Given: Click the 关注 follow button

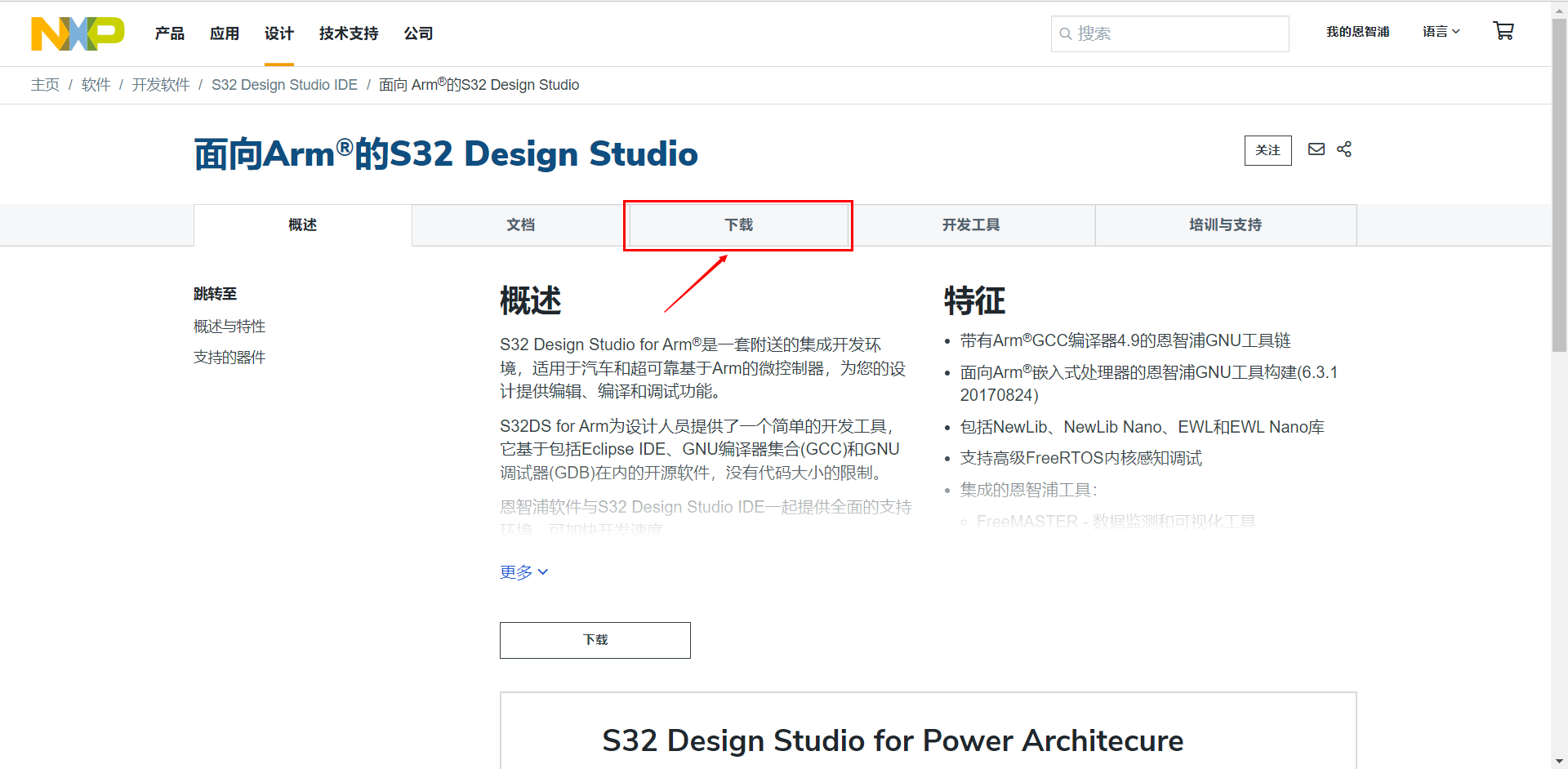Looking at the screenshot, I should point(1267,150).
